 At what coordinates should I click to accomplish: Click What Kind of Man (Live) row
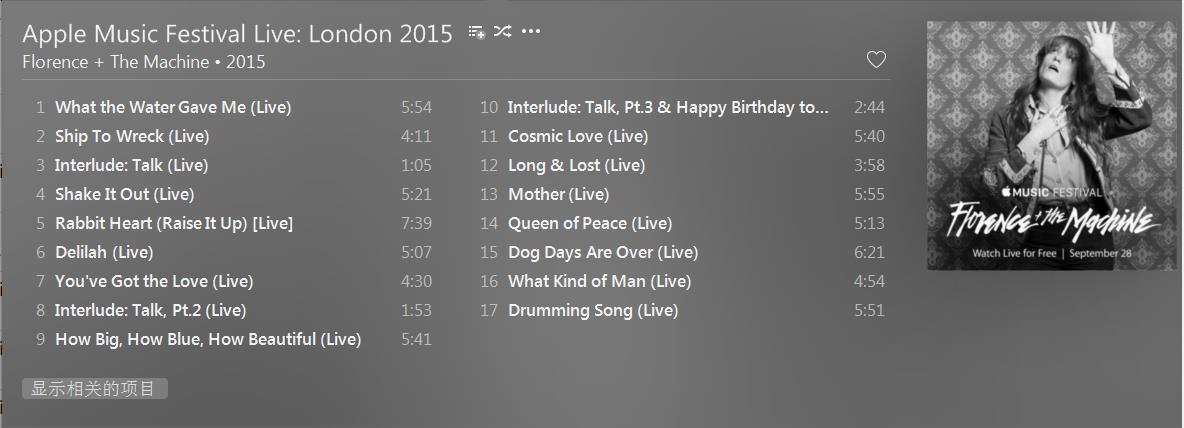pos(599,281)
